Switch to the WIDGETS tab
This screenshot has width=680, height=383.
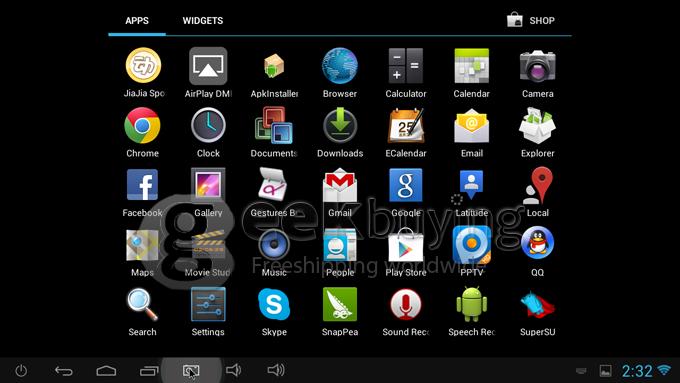(x=203, y=21)
